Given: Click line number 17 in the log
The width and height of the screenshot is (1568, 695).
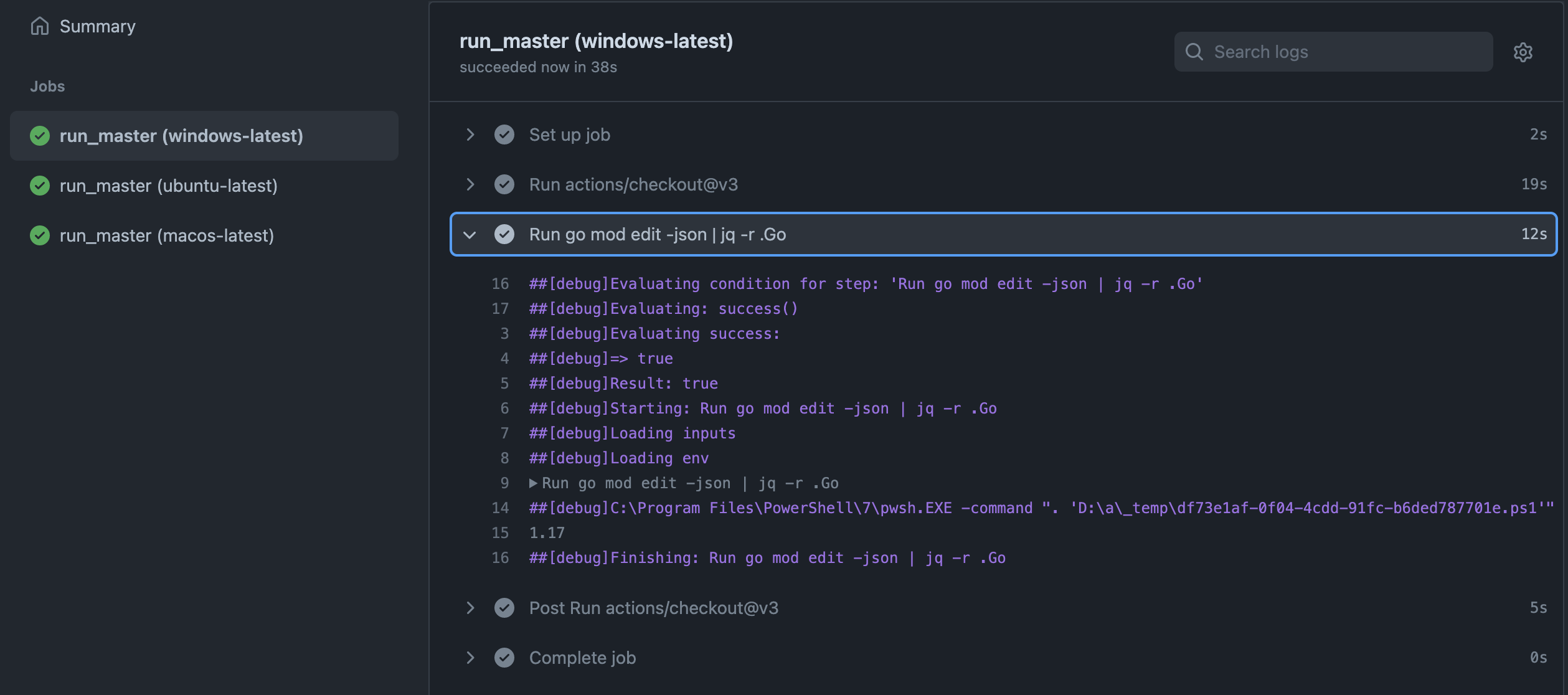Looking at the screenshot, I should point(499,308).
